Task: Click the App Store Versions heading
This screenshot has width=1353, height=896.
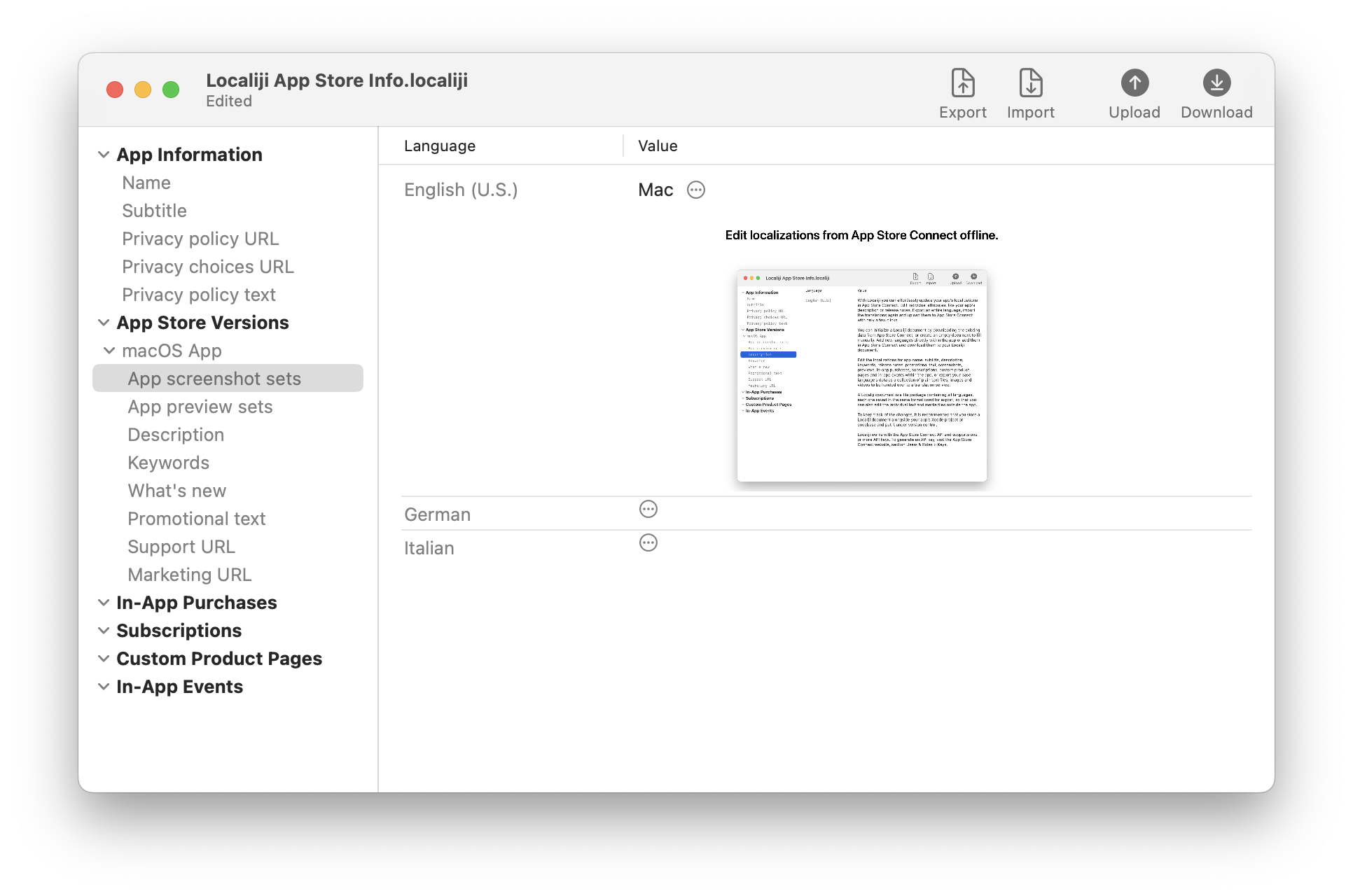Action: click(202, 323)
